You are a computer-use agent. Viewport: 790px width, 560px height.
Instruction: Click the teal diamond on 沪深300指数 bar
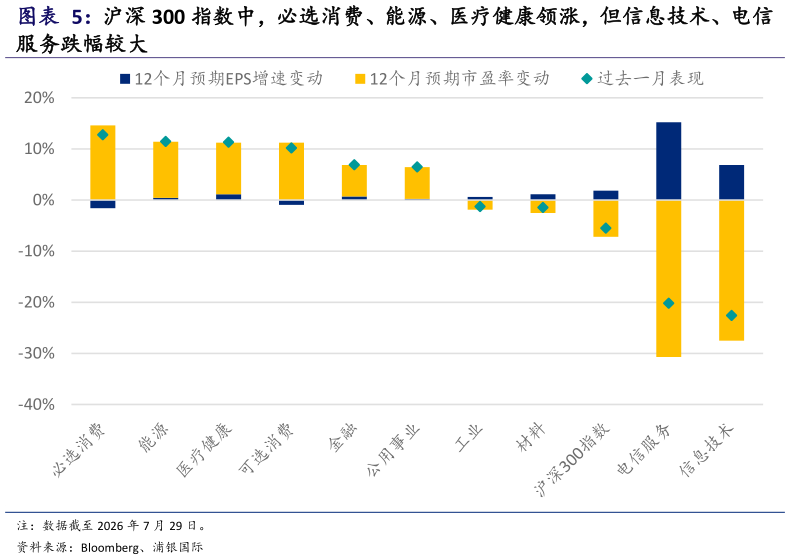606,228
